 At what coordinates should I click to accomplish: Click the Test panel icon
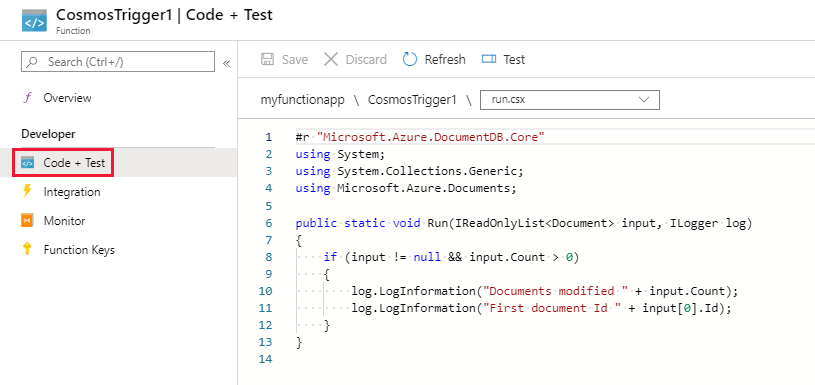click(489, 59)
